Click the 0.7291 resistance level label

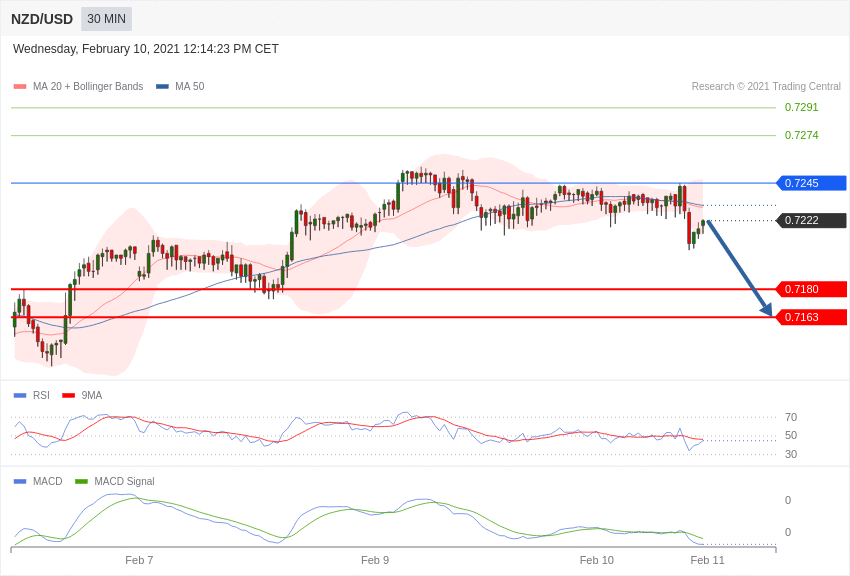click(801, 107)
